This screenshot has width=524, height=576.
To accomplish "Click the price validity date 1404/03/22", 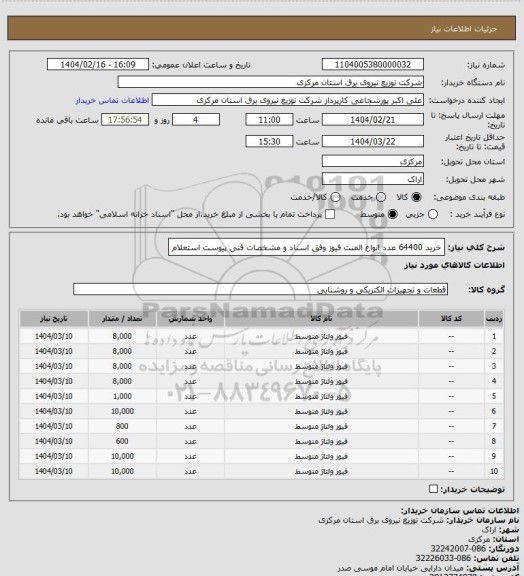I will click(373, 141).
